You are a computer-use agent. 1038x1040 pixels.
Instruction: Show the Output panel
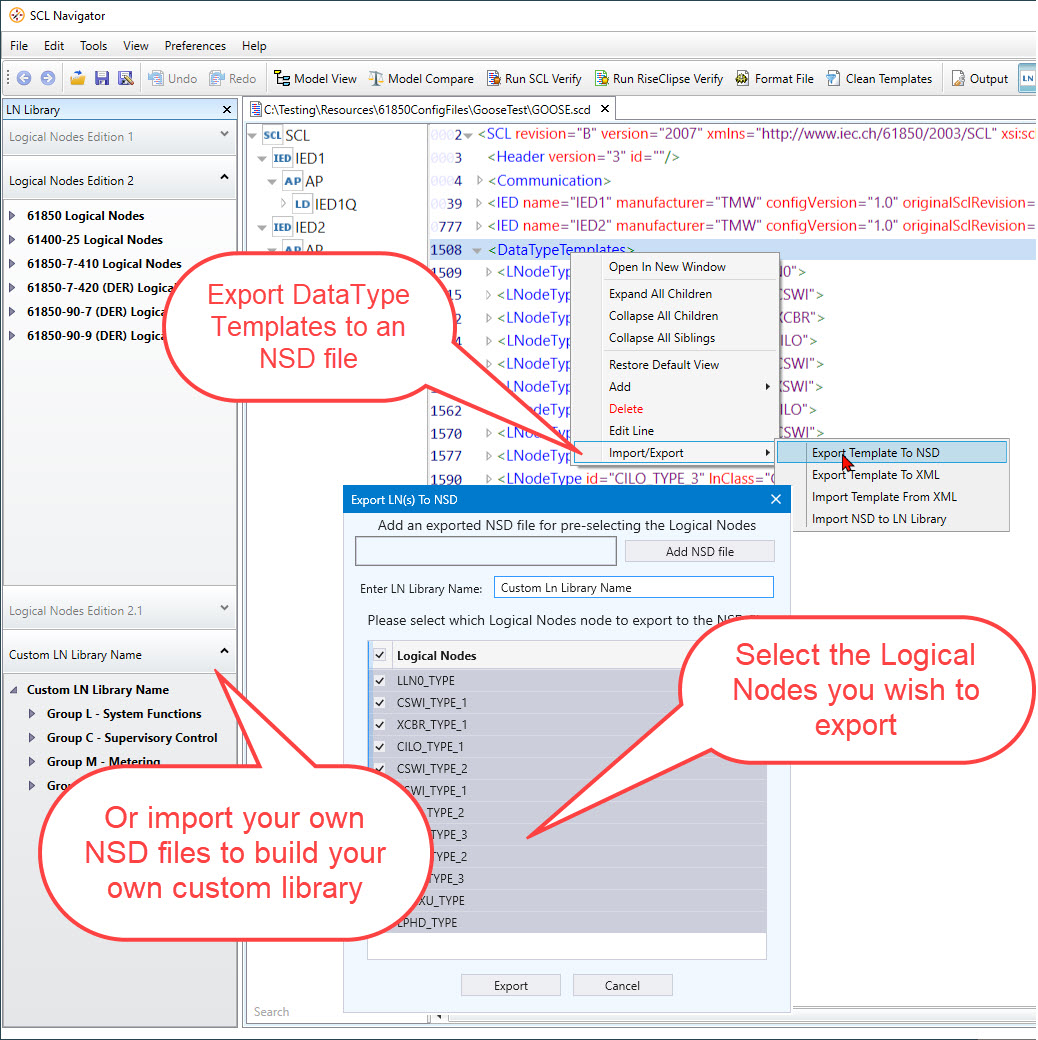958,78
